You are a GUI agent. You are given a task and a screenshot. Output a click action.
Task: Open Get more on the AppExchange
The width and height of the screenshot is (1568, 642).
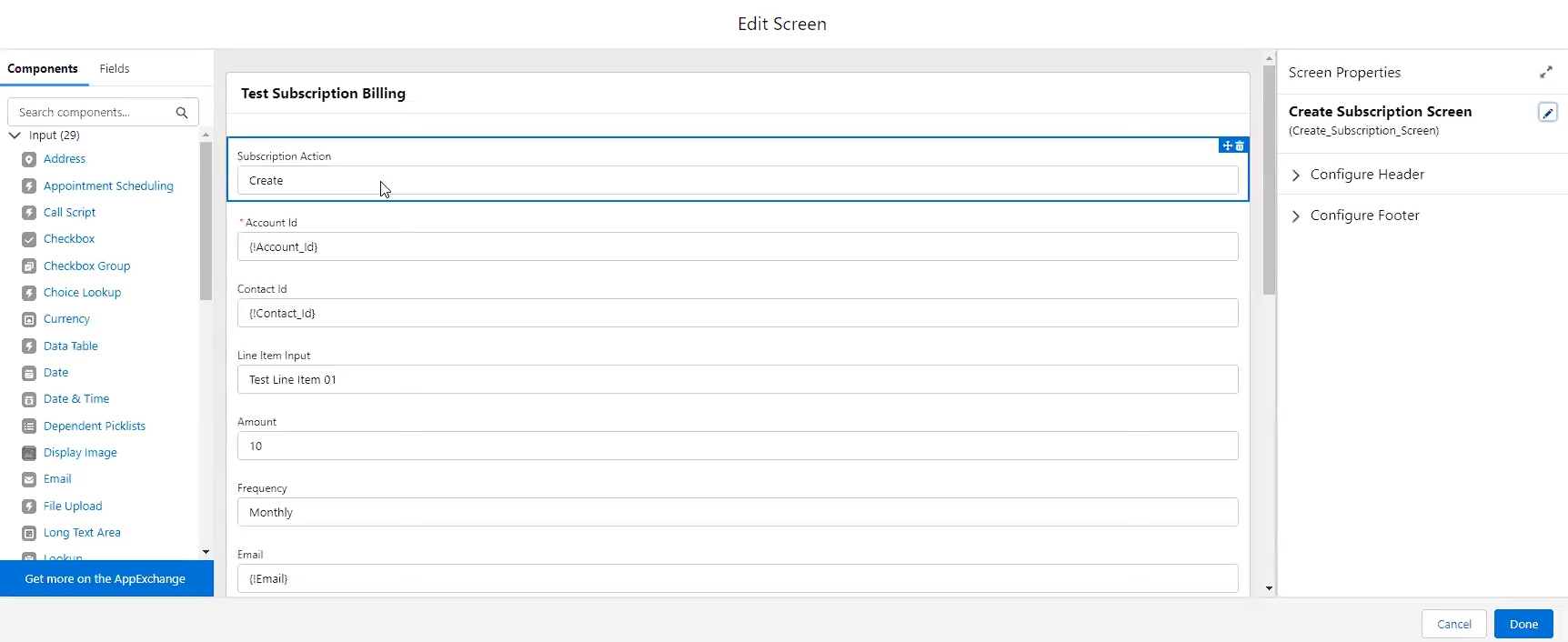coord(106,578)
